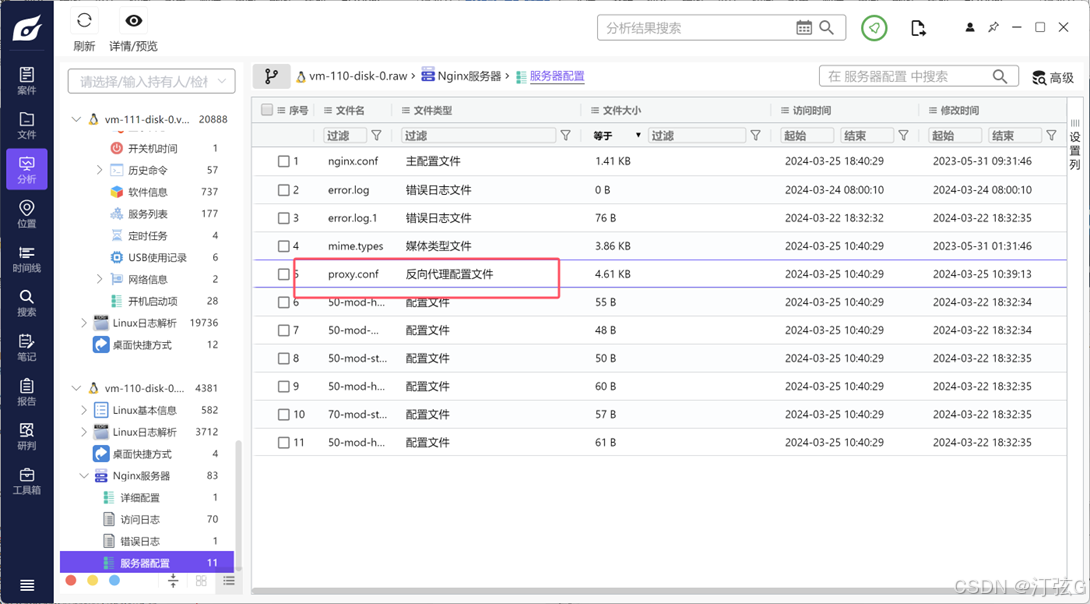Click the user account icon

point(969,28)
